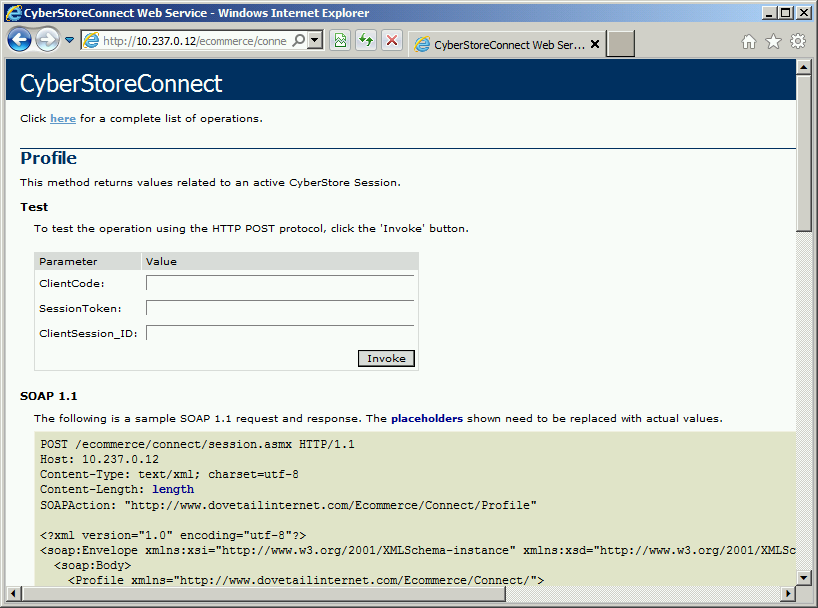This screenshot has height=608, width=818.
Task: Go to the Home page icon
Action: pos(749,41)
